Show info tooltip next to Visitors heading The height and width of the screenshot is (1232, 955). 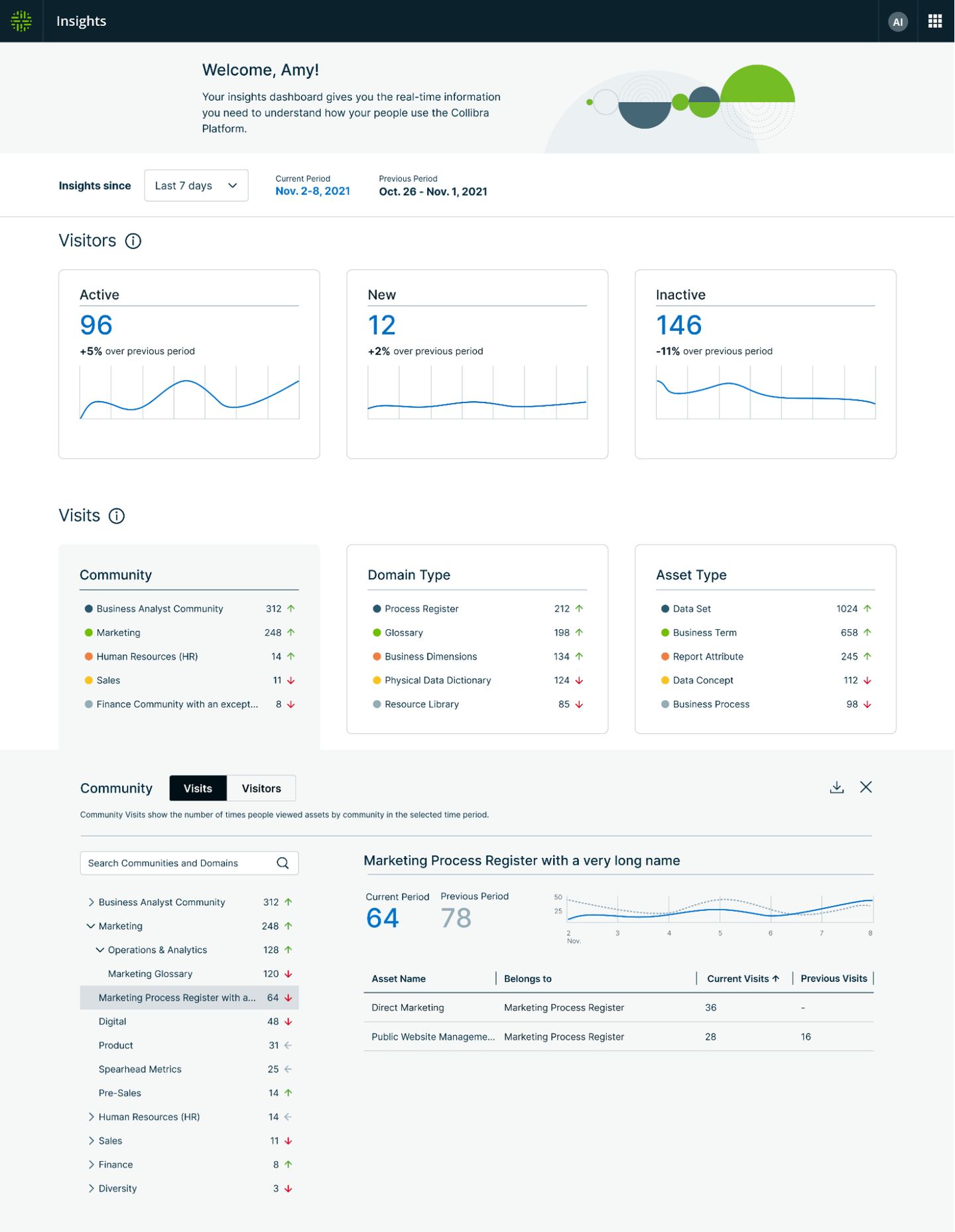coord(133,241)
